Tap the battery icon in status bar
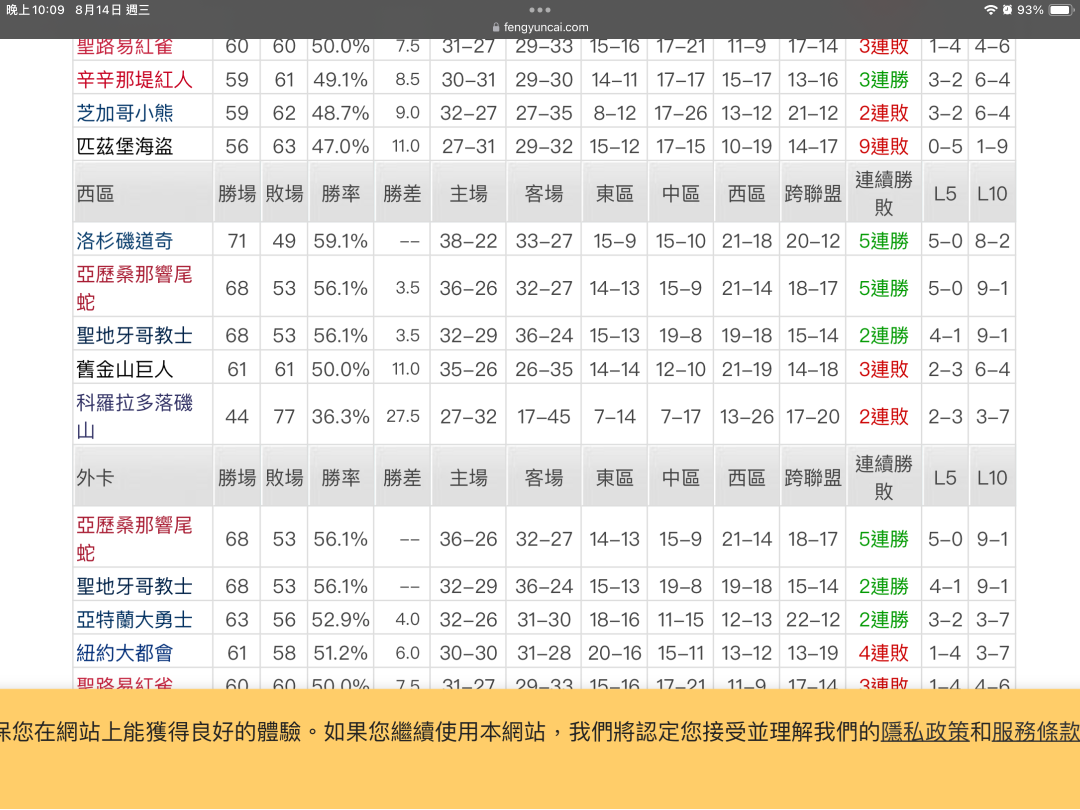1080x810 pixels. [x=1061, y=10]
